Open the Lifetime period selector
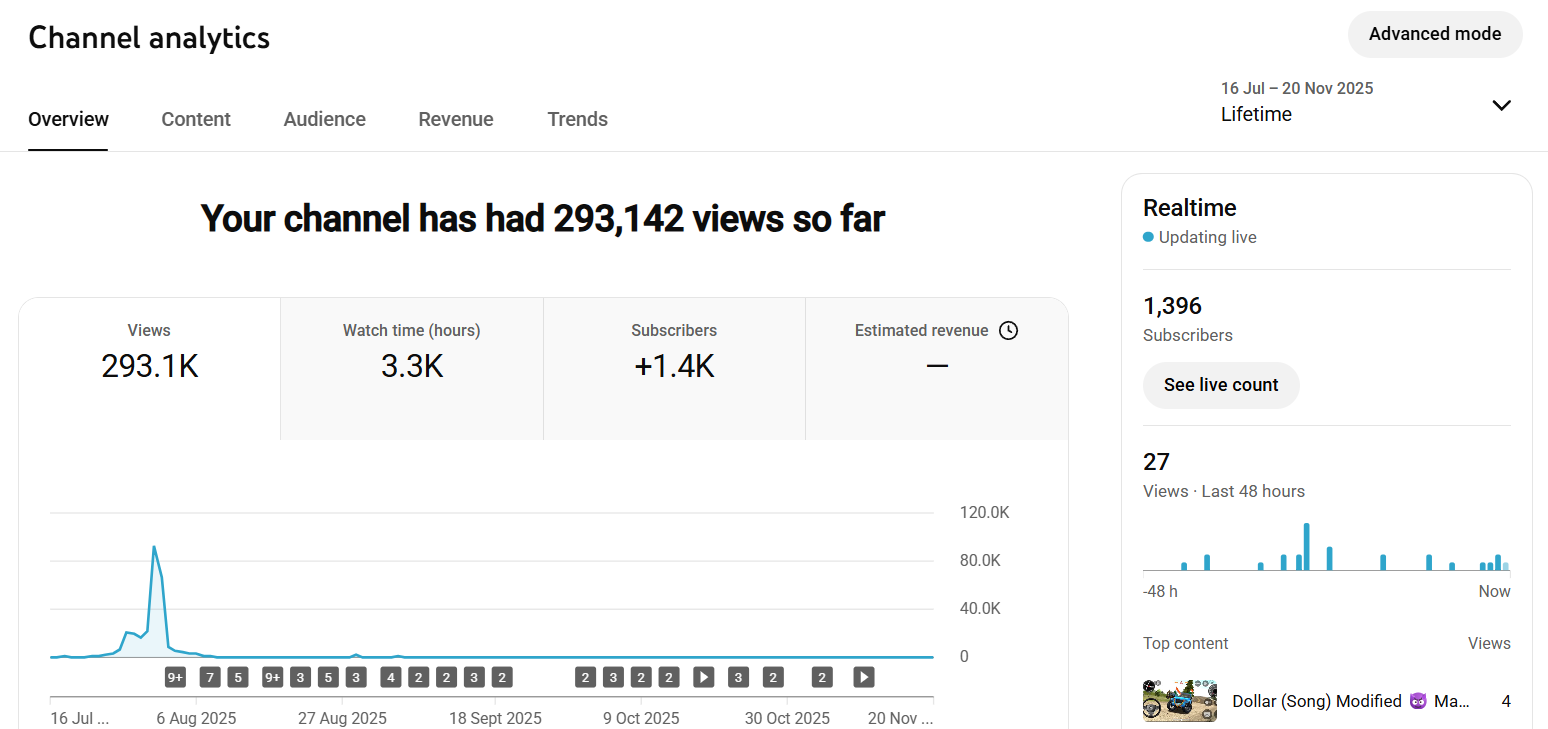This screenshot has height=729, width=1548. 1367,102
